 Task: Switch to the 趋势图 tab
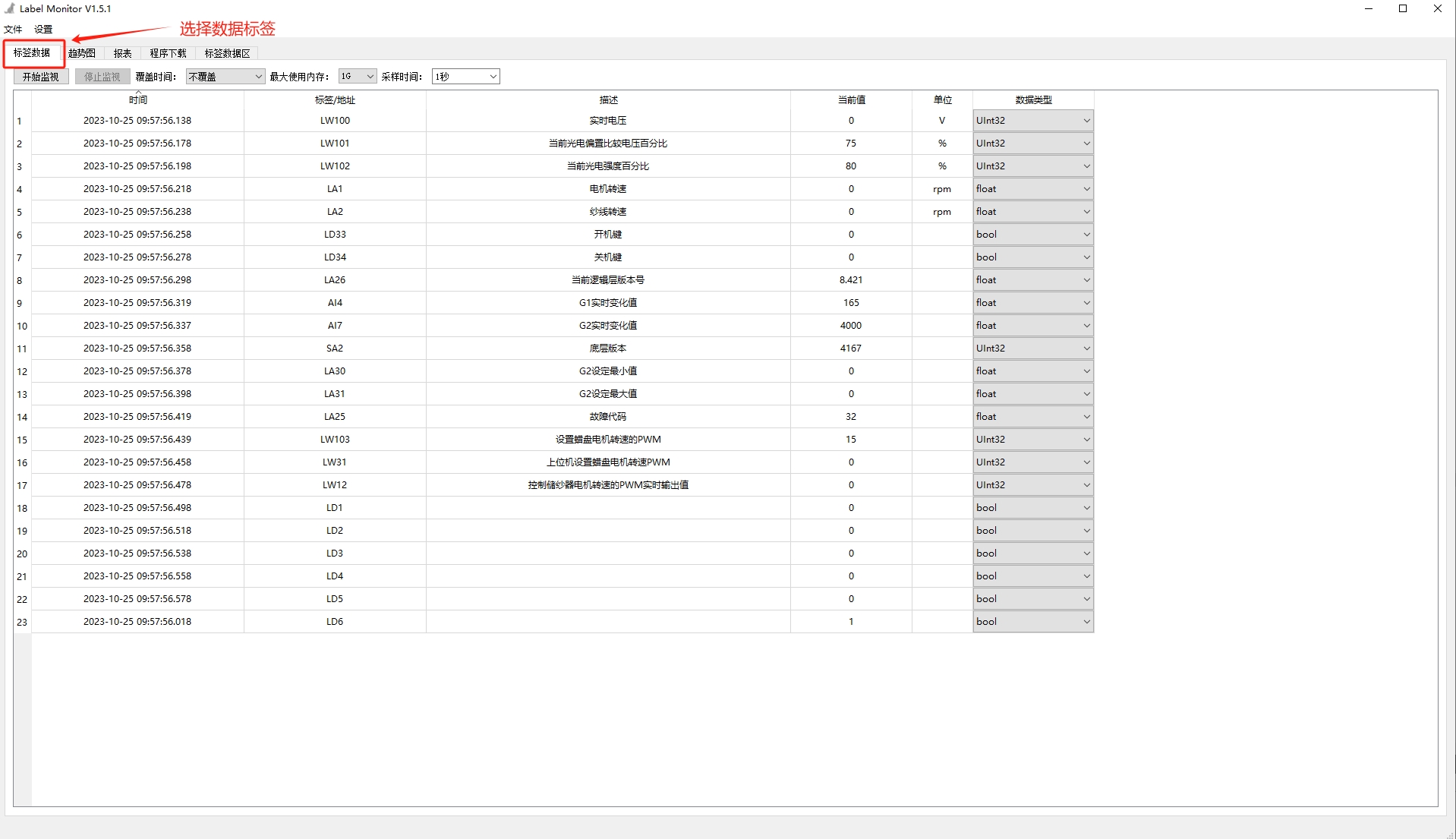pos(82,53)
